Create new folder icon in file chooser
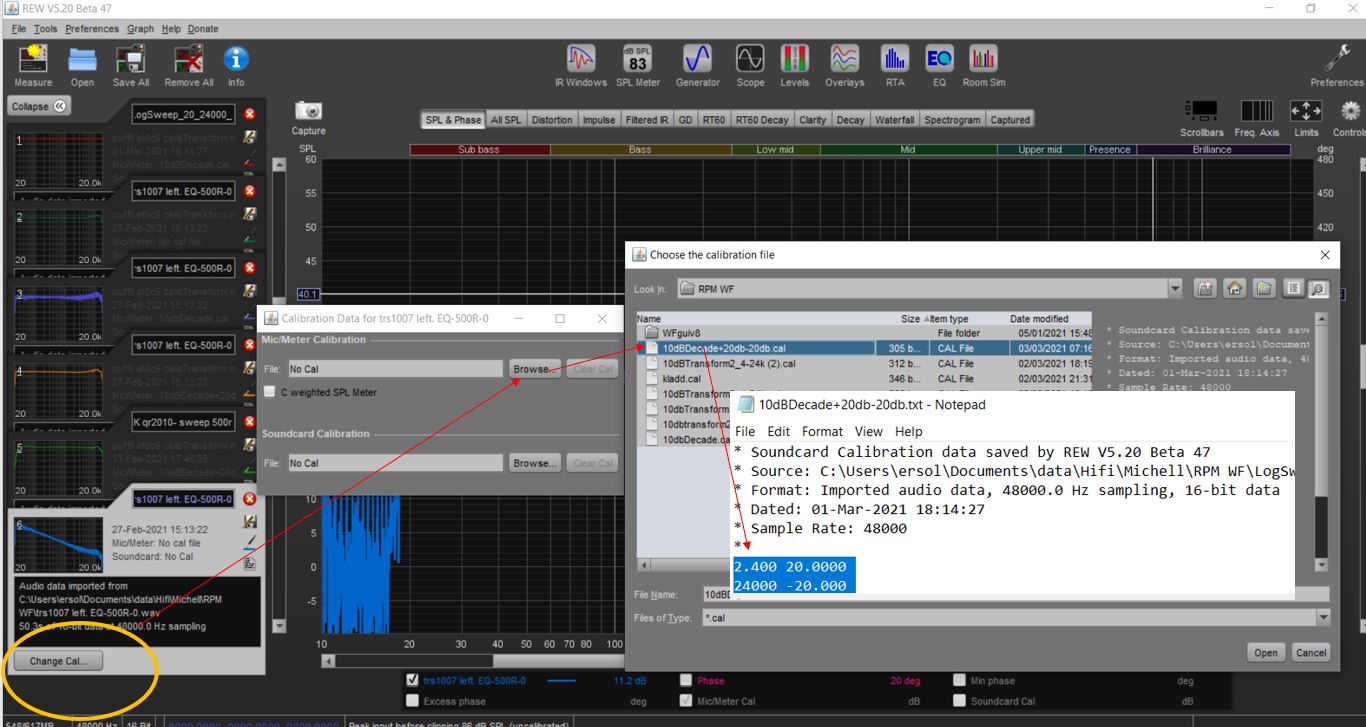 (1264, 288)
